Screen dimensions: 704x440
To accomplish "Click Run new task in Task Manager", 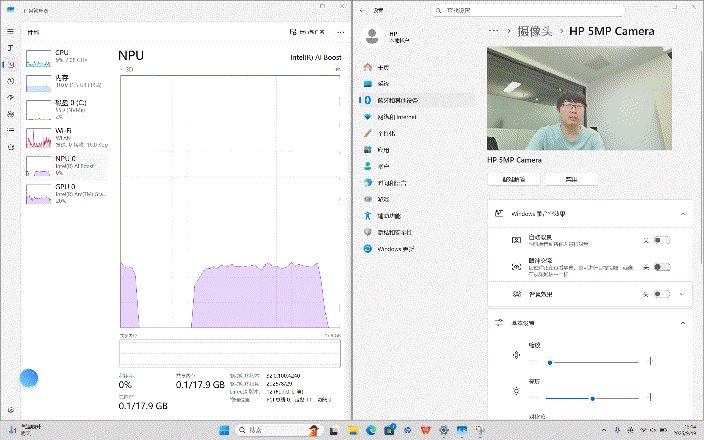I will coord(307,32).
